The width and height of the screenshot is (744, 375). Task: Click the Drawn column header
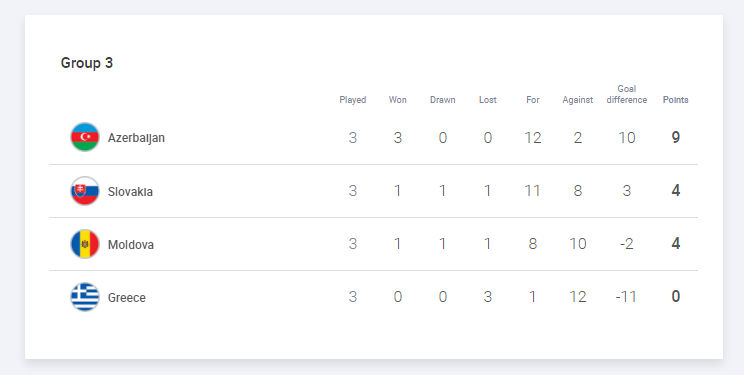(x=443, y=100)
